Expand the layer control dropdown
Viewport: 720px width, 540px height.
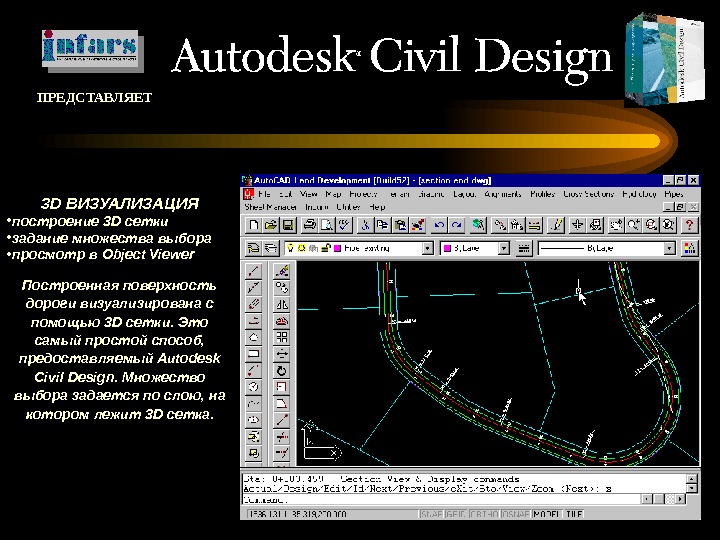tap(428, 248)
